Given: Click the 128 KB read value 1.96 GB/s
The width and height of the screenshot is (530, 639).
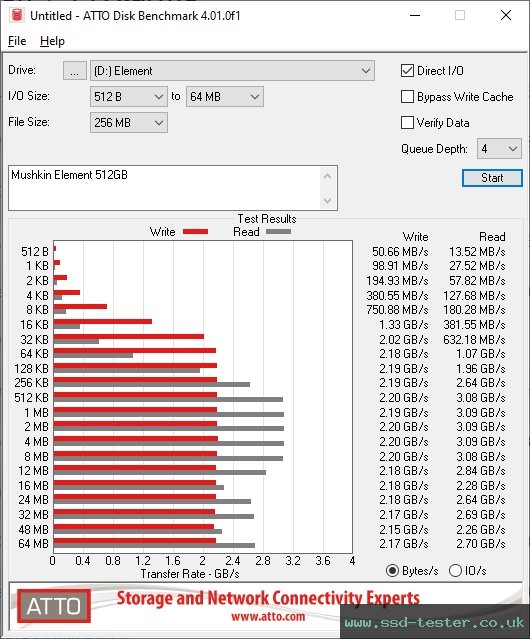Looking at the screenshot, I should coord(481,369).
